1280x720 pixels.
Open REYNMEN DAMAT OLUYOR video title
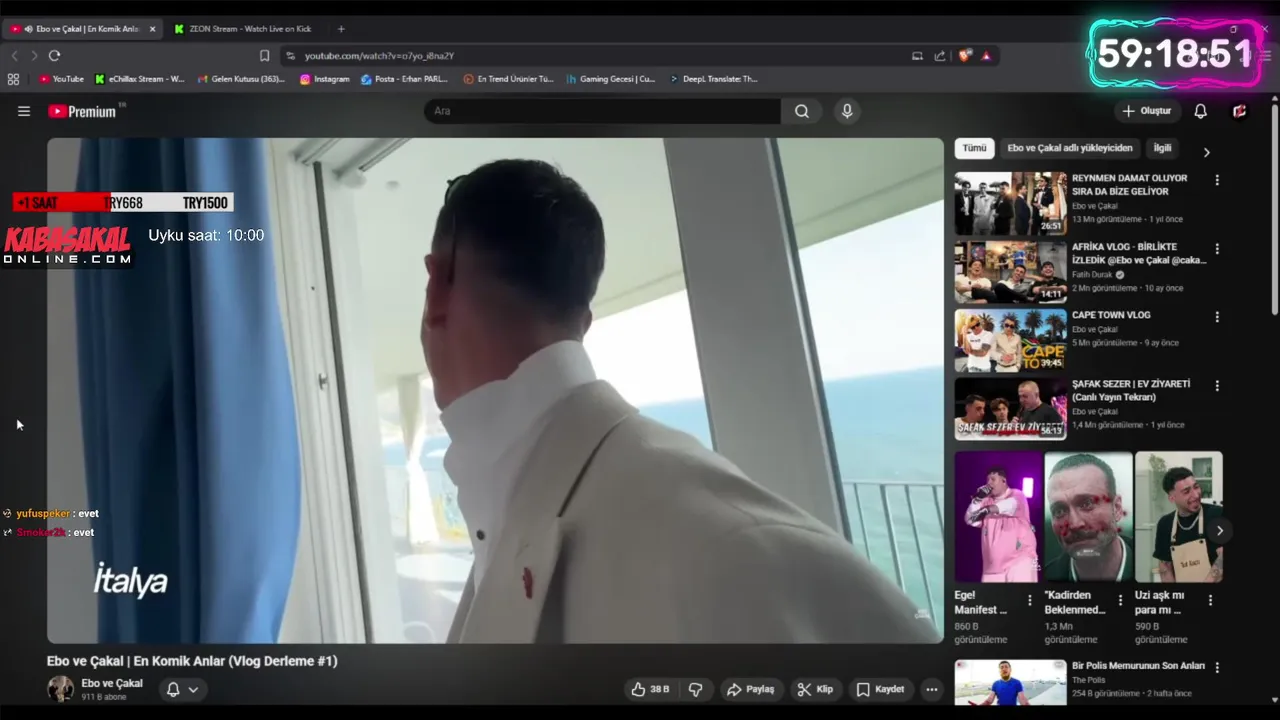1130,185
